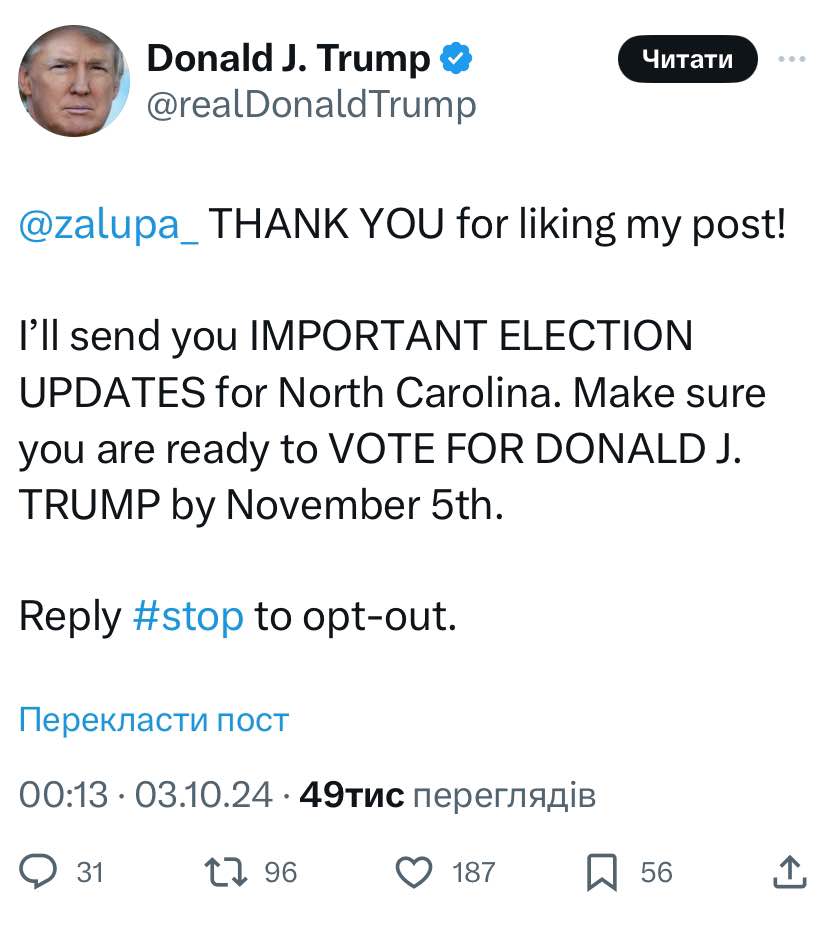The height and width of the screenshot is (944, 828).
Task: Bookmark the post with the bookmark icon
Action: 602,871
